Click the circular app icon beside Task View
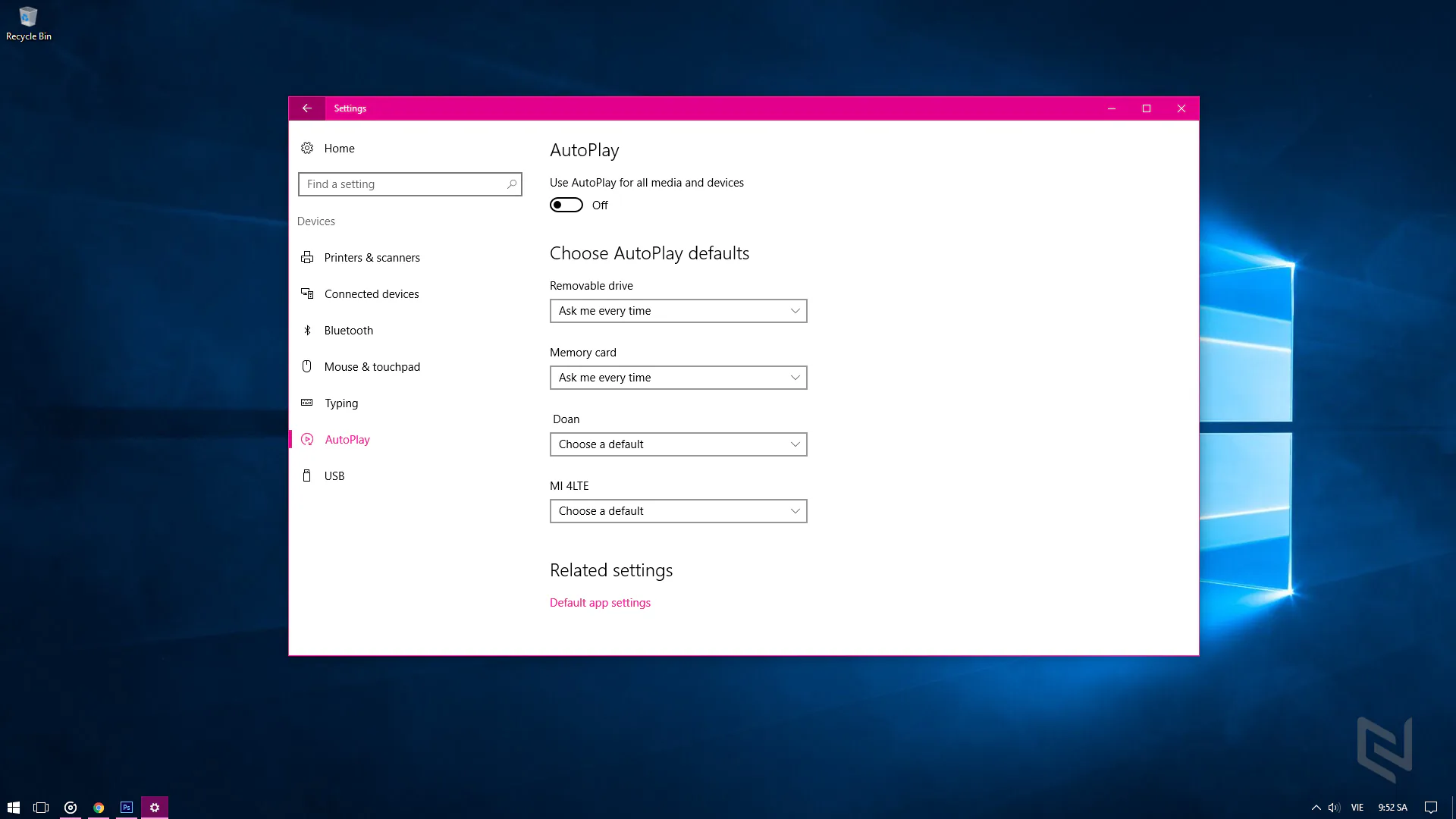Screen dimensions: 1456x819 click(x=71, y=808)
